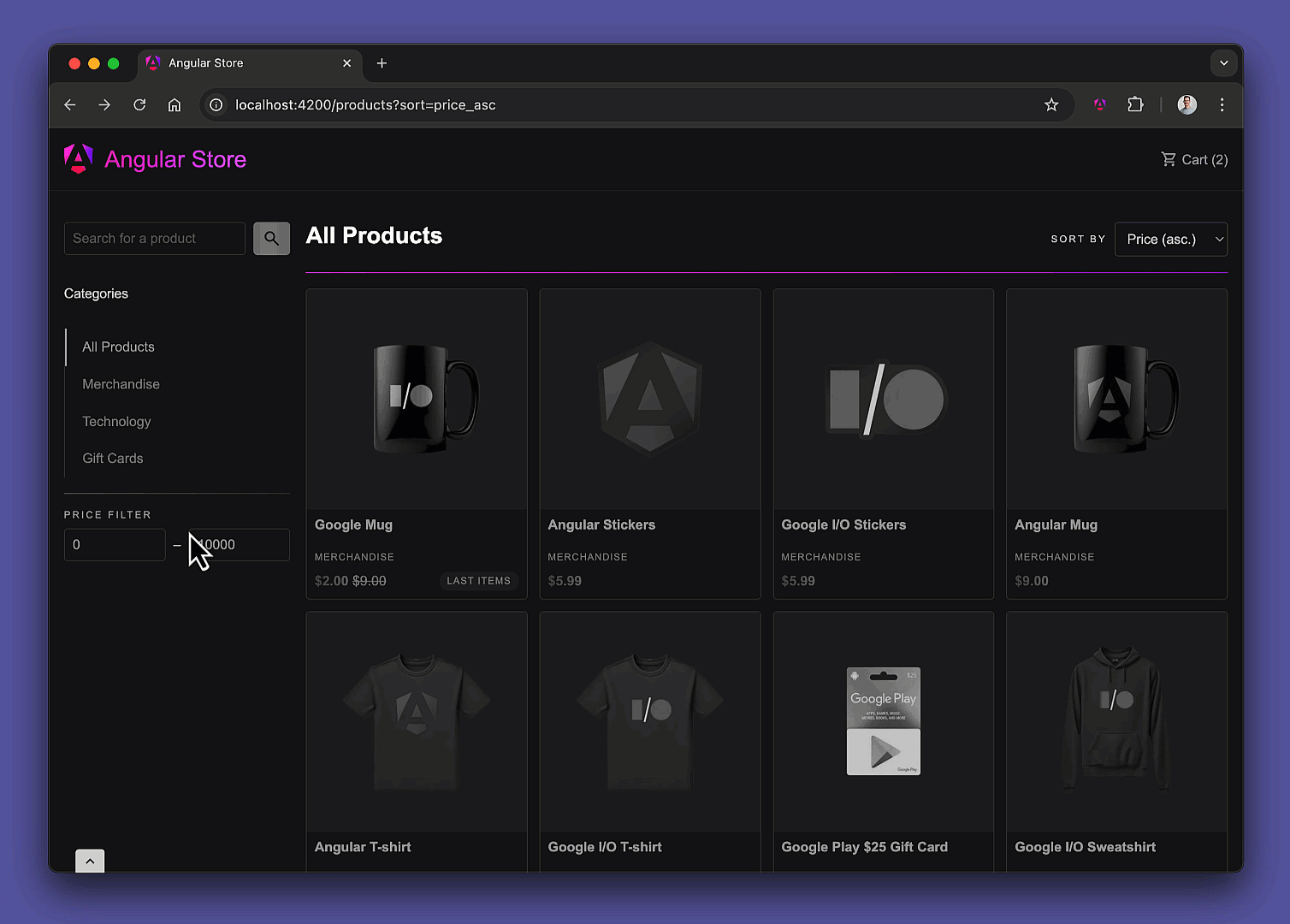The width and height of the screenshot is (1290, 924).
Task: Close the Angular Store tab
Action: point(346,63)
